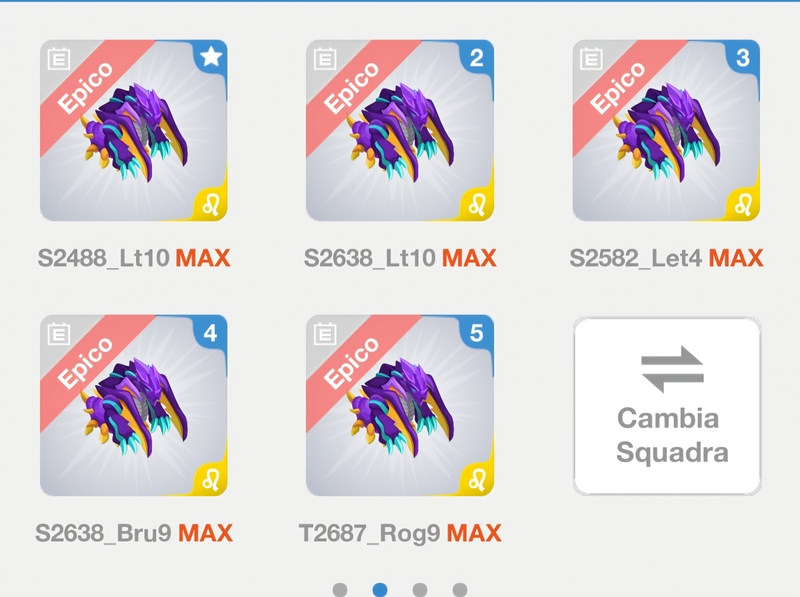Select the S2638_Bru9 dragon thumbnail
The height and width of the screenshot is (597, 800).
pos(134,406)
